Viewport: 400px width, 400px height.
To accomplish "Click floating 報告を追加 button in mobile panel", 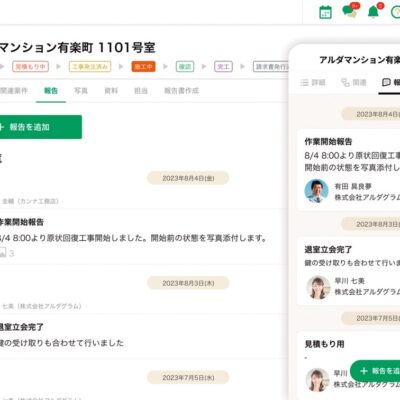I will click(375, 371).
